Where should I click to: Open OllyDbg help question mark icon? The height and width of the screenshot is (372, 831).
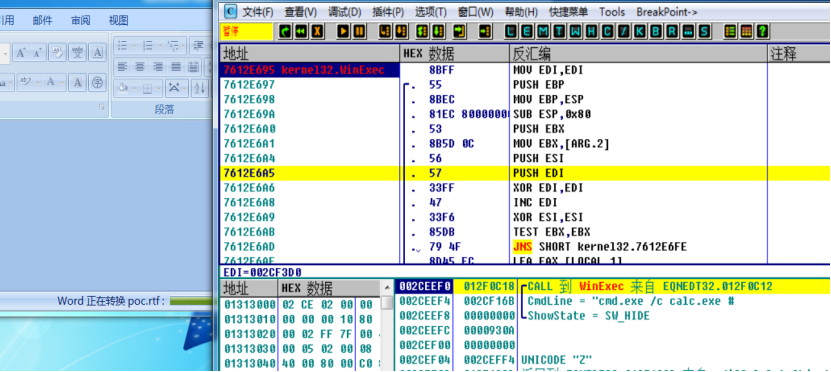762,32
